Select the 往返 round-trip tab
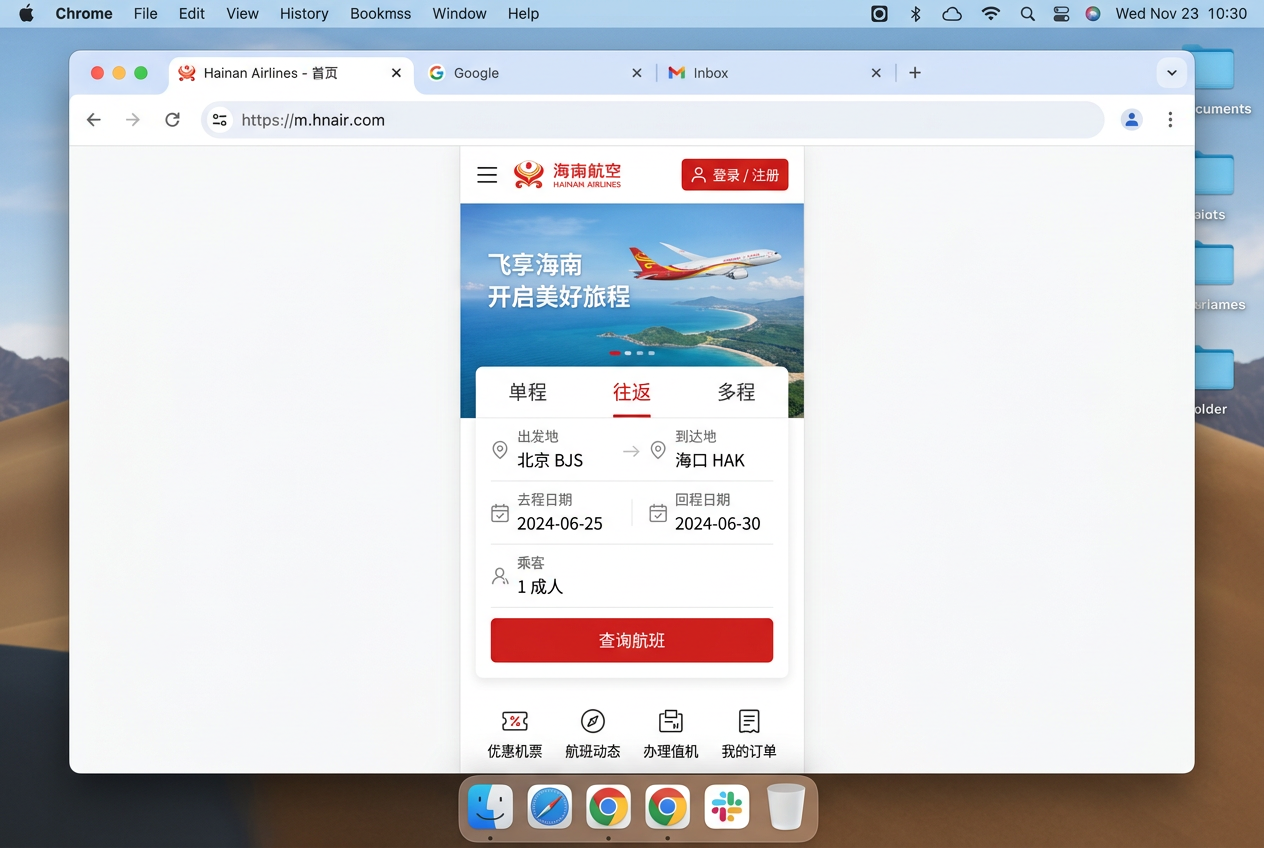This screenshot has height=848, width=1264. click(x=632, y=392)
